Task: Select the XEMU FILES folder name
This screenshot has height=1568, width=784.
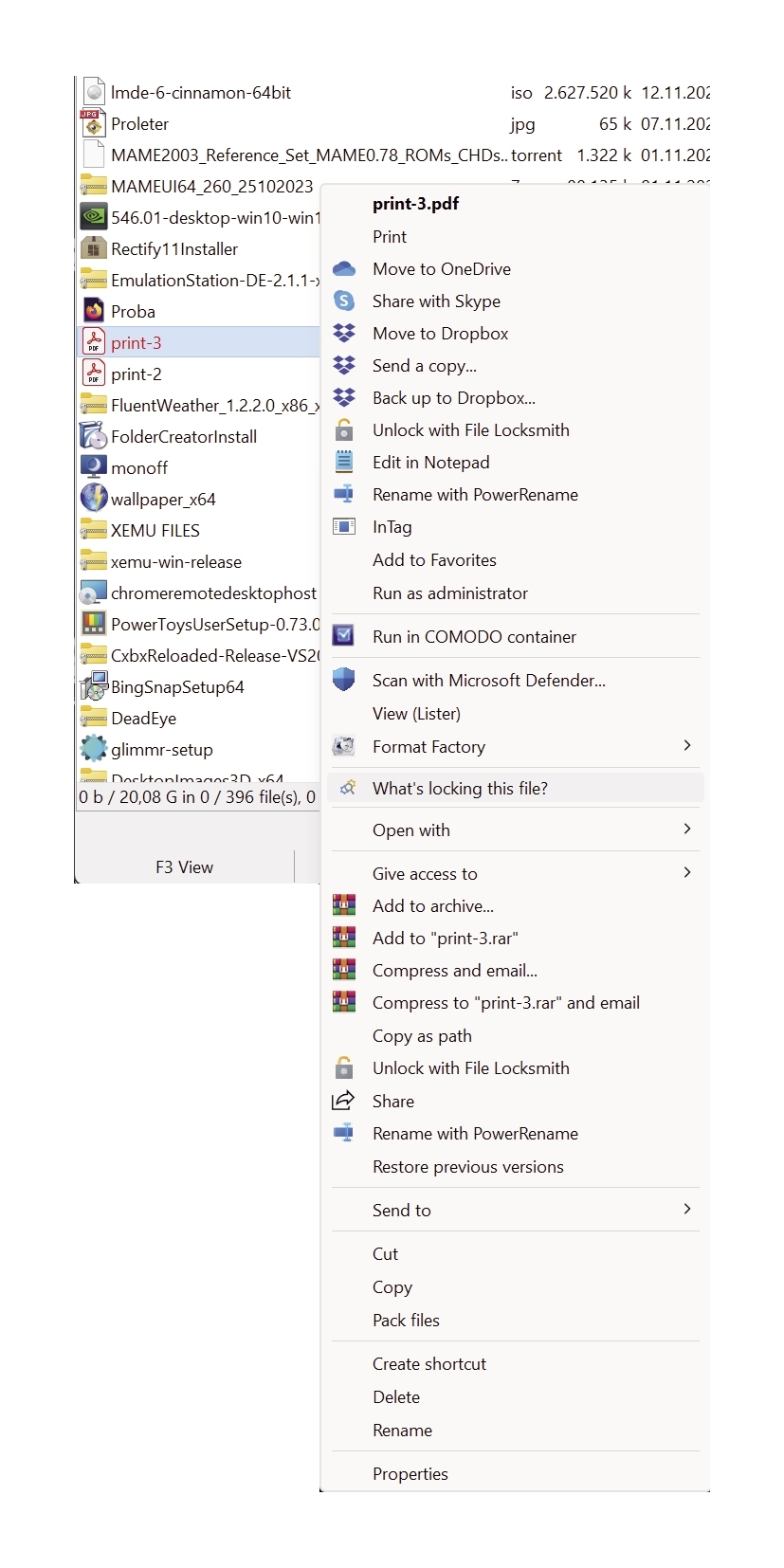Action: click(155, 531)
